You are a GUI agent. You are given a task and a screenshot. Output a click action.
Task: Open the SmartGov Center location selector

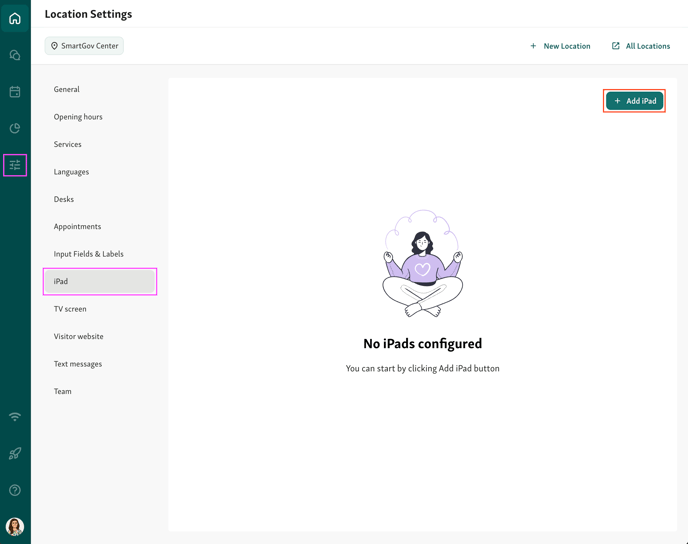pyautogui.click(x=84, y=46)
